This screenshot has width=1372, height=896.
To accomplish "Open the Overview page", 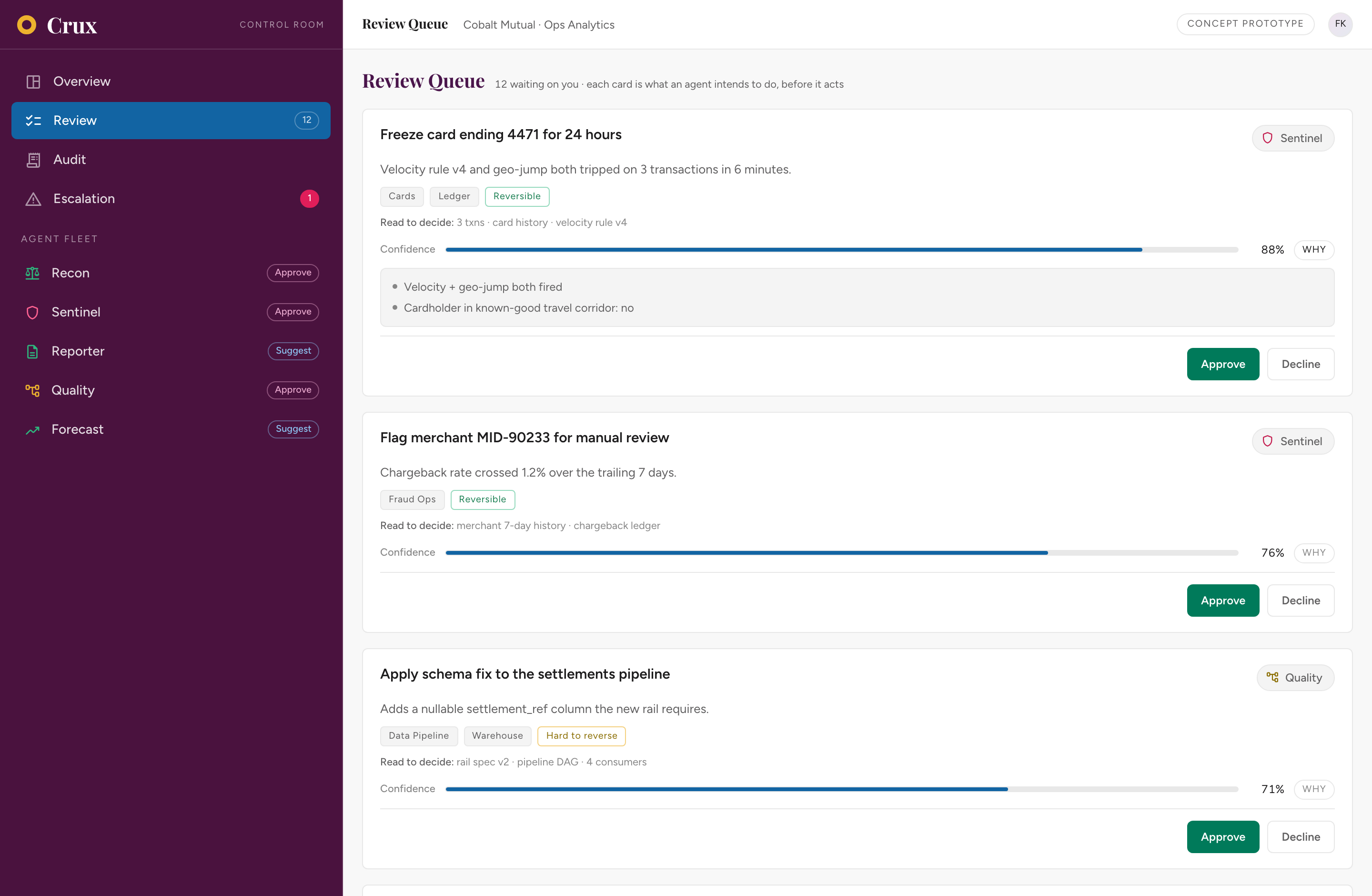I will click(x=171, y=81).
